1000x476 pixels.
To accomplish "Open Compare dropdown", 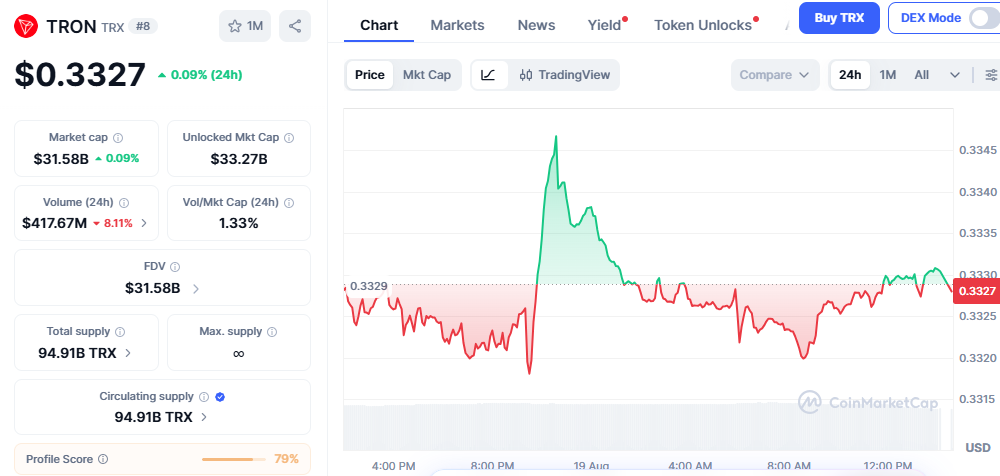I will [775, 75].
